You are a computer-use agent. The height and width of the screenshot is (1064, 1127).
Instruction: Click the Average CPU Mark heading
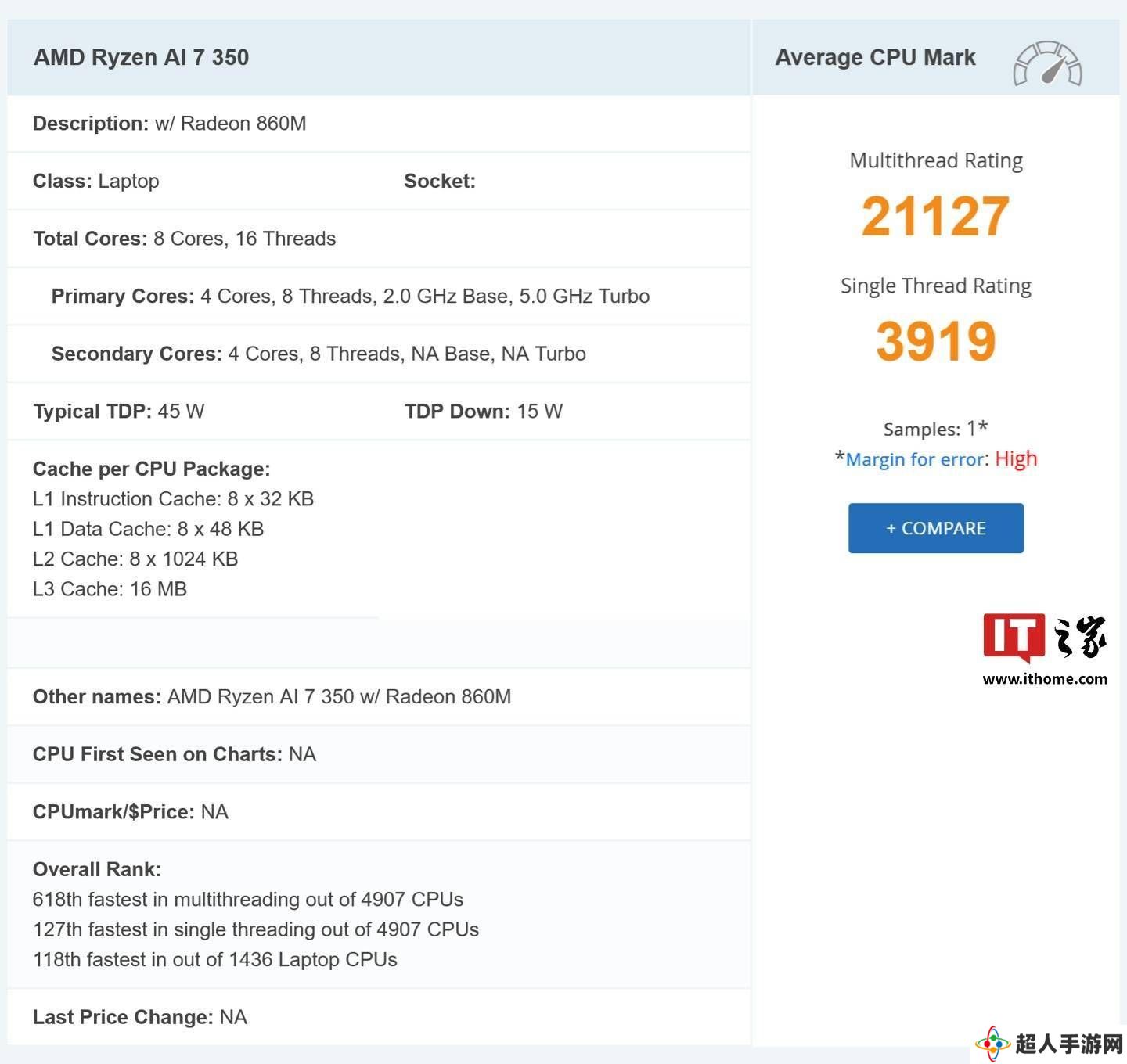pyautogui.click(x=875, y=57)
